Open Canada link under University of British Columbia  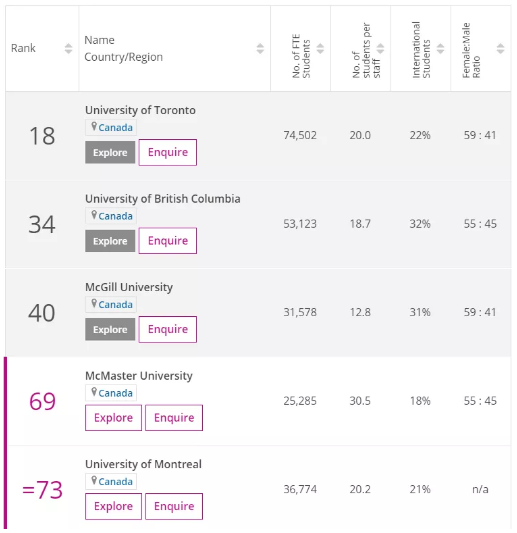click(x=116, y=216)
